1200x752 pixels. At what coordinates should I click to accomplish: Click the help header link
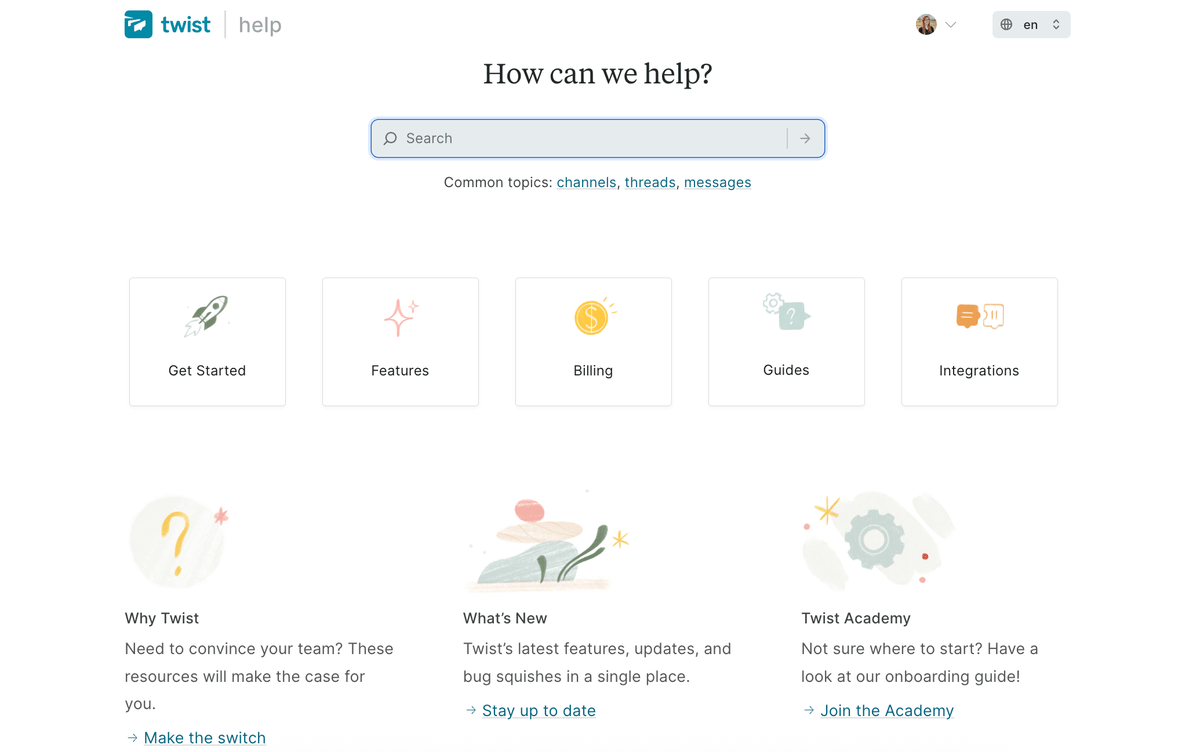(260, 25)
